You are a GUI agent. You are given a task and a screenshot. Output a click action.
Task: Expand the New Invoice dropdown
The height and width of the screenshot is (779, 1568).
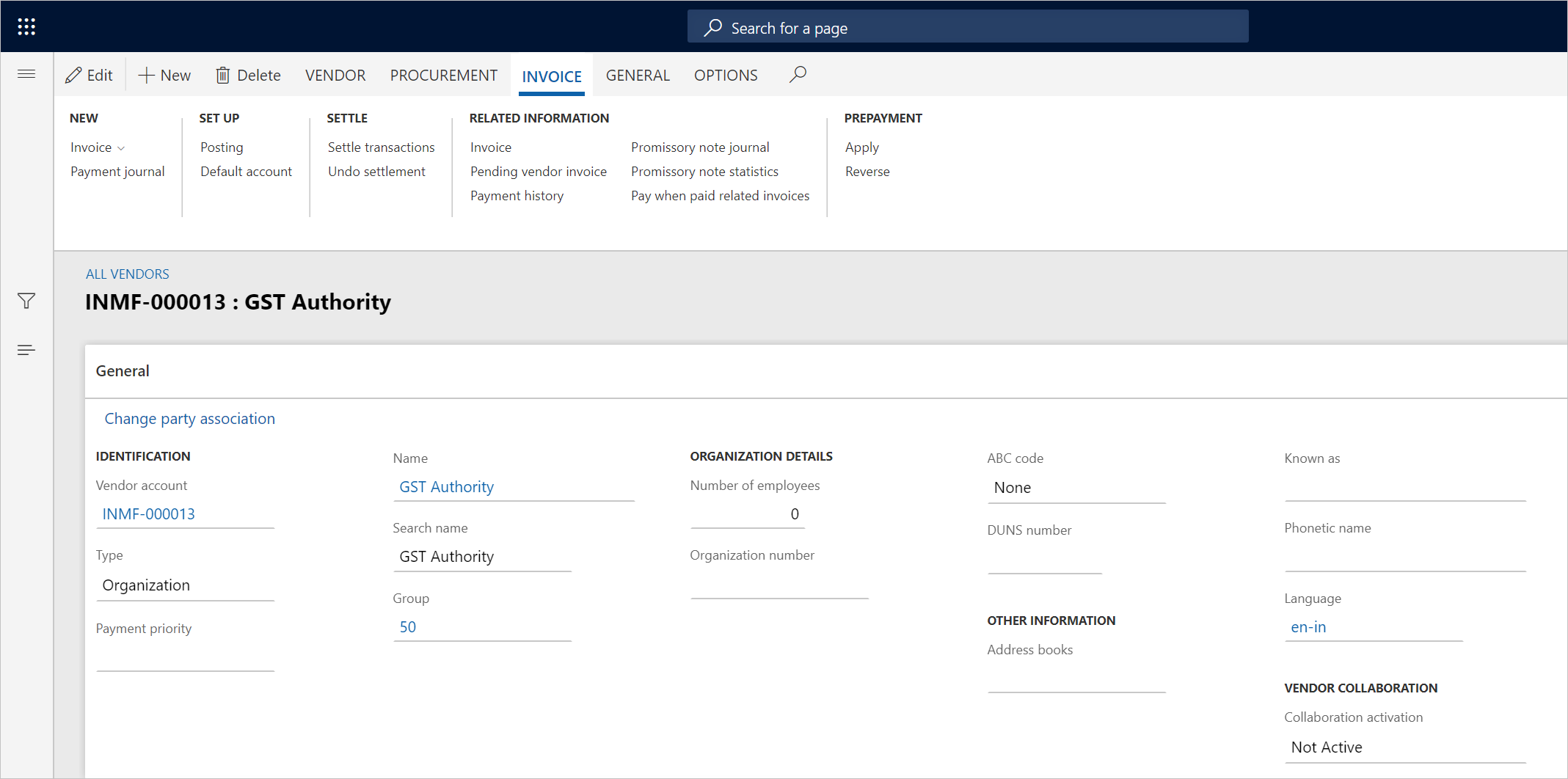pos(98,147)
